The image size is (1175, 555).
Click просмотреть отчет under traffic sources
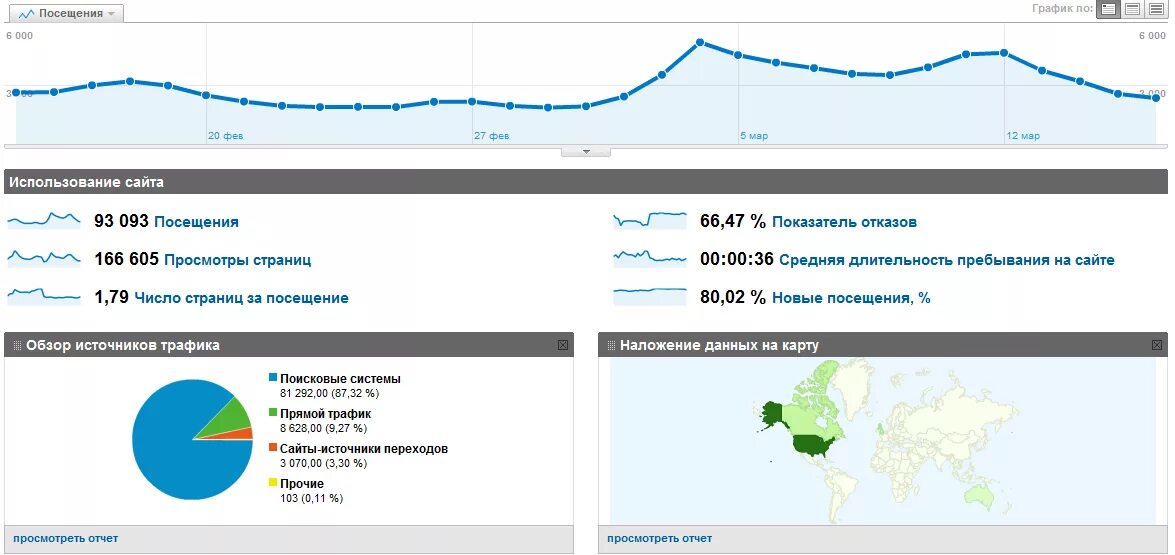pos(65,538)
